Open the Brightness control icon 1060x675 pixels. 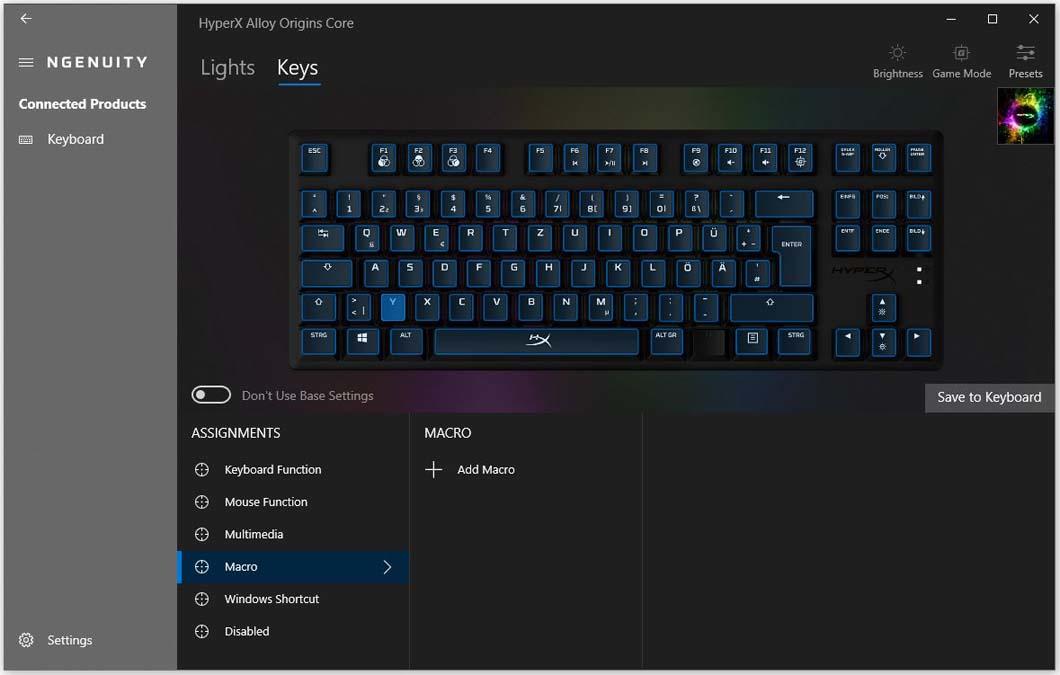tap(897, 53)
